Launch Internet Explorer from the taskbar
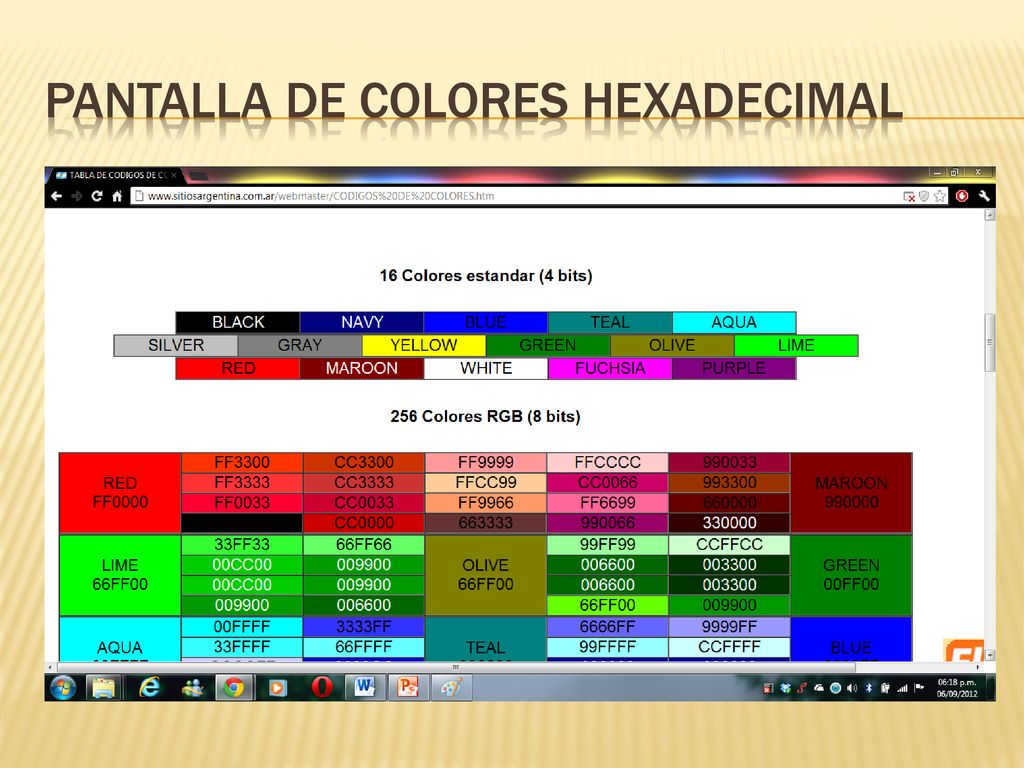Viewport: 1024px width, 768px height. point(150,688)
